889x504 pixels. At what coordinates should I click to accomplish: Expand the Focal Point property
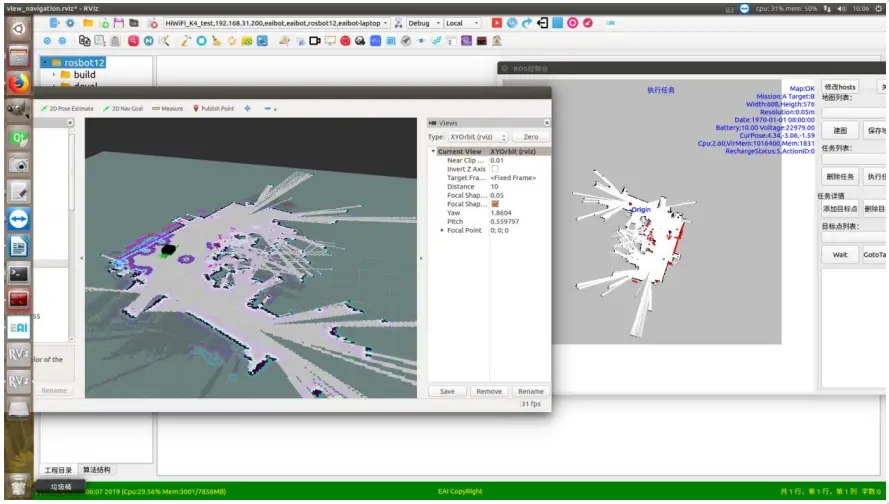click(442, 230)
